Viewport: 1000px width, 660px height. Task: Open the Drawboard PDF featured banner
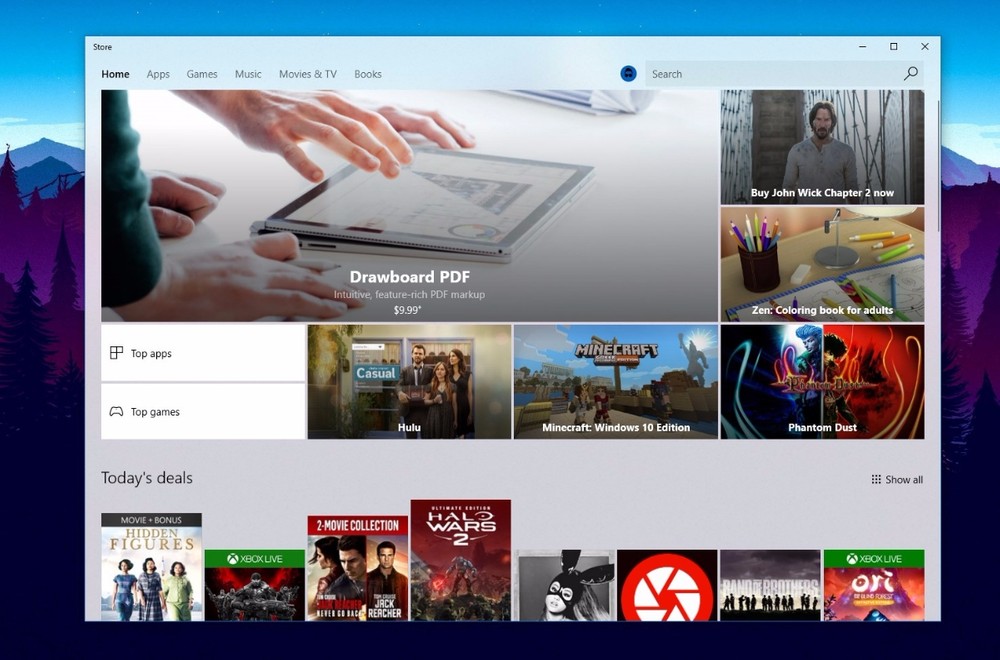pos(409,205)
